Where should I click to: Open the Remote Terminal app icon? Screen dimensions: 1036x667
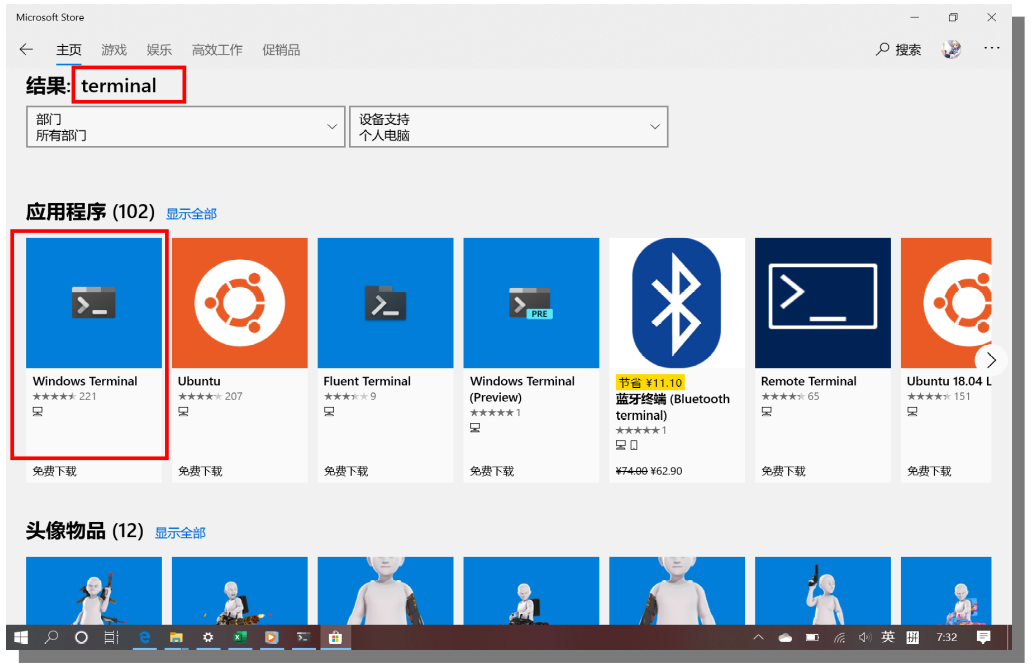(822, 303)
